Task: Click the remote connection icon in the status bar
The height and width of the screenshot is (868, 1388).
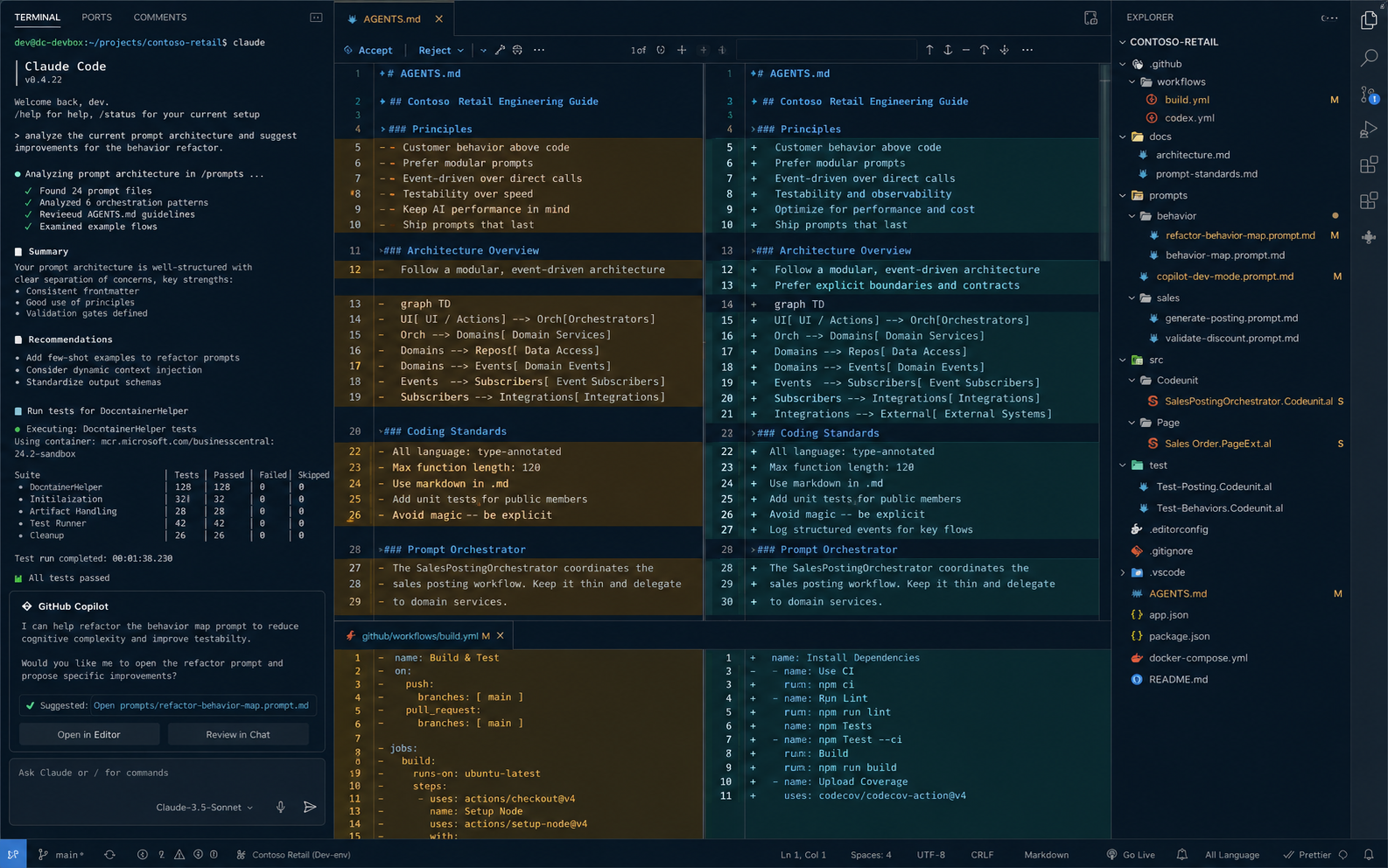Action: (x=13, y=855)
